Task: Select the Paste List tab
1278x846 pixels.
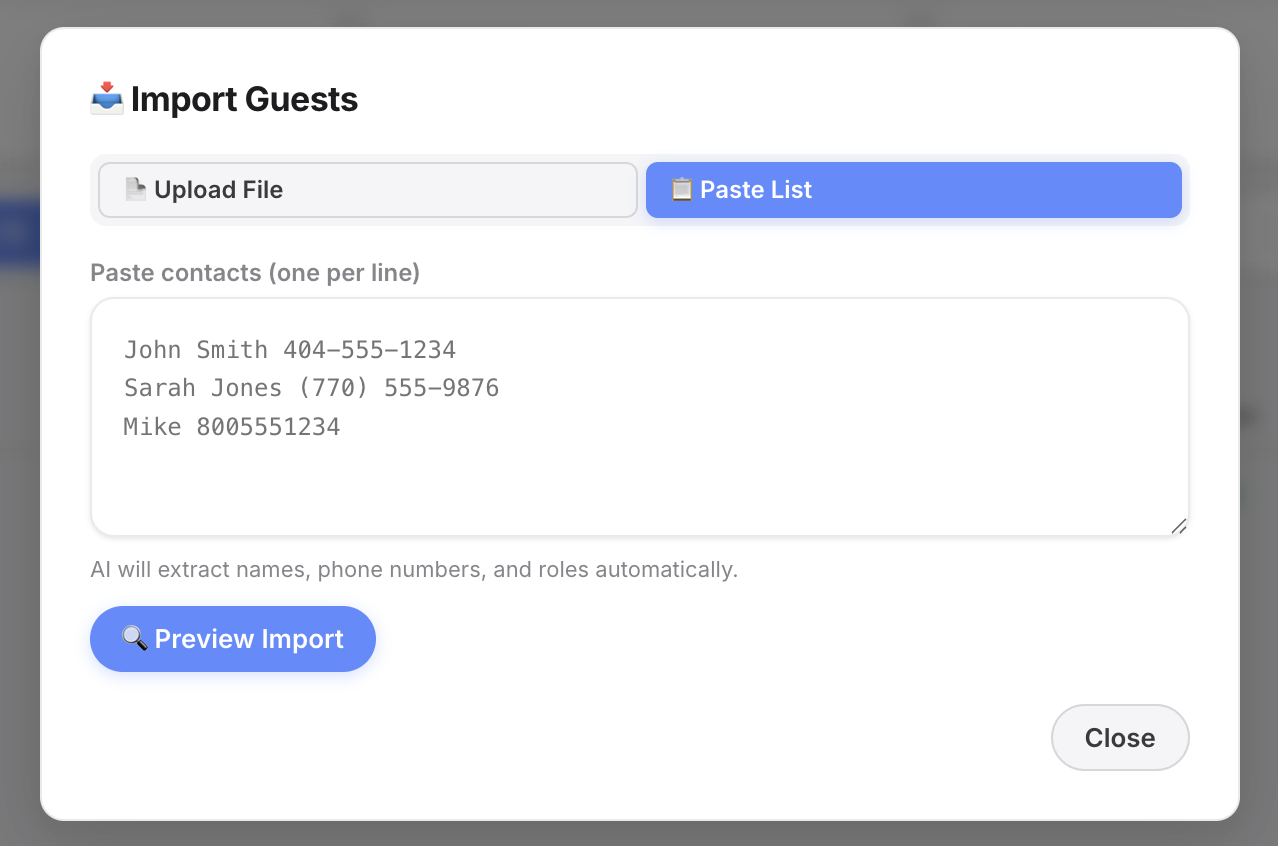Action: tap(914, 189)
